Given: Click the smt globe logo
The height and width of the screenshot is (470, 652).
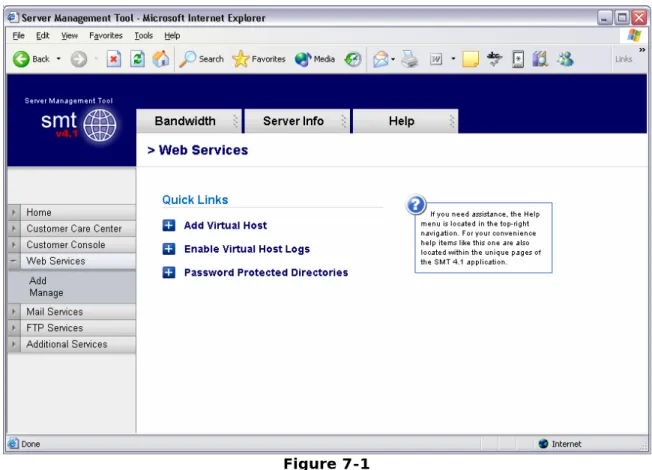Looking at the screenshot, I should (x=100, y=125).
